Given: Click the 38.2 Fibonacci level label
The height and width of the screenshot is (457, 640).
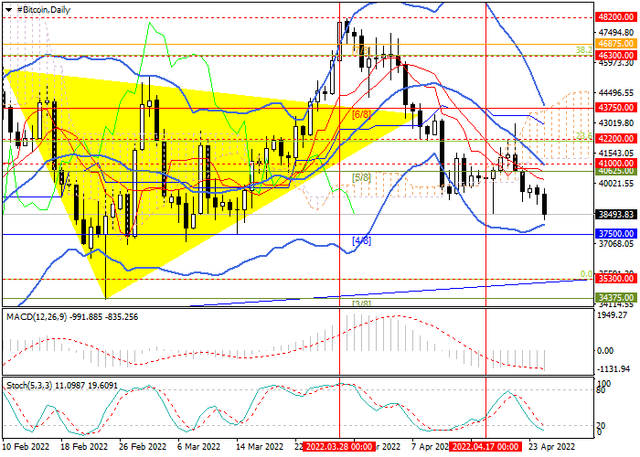Looking at the screenshot, I should pos(584,50).
